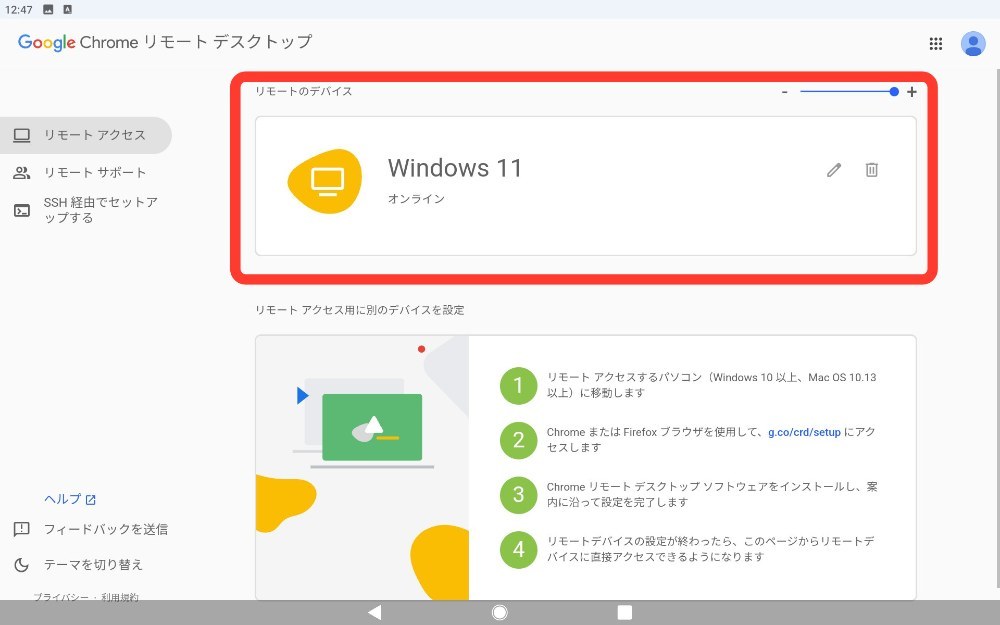Image resolution: width=1000 pixels, height=625 pixels.
Task: Click the yellow monitor icon for Windows 11
Action: point(325,181)
